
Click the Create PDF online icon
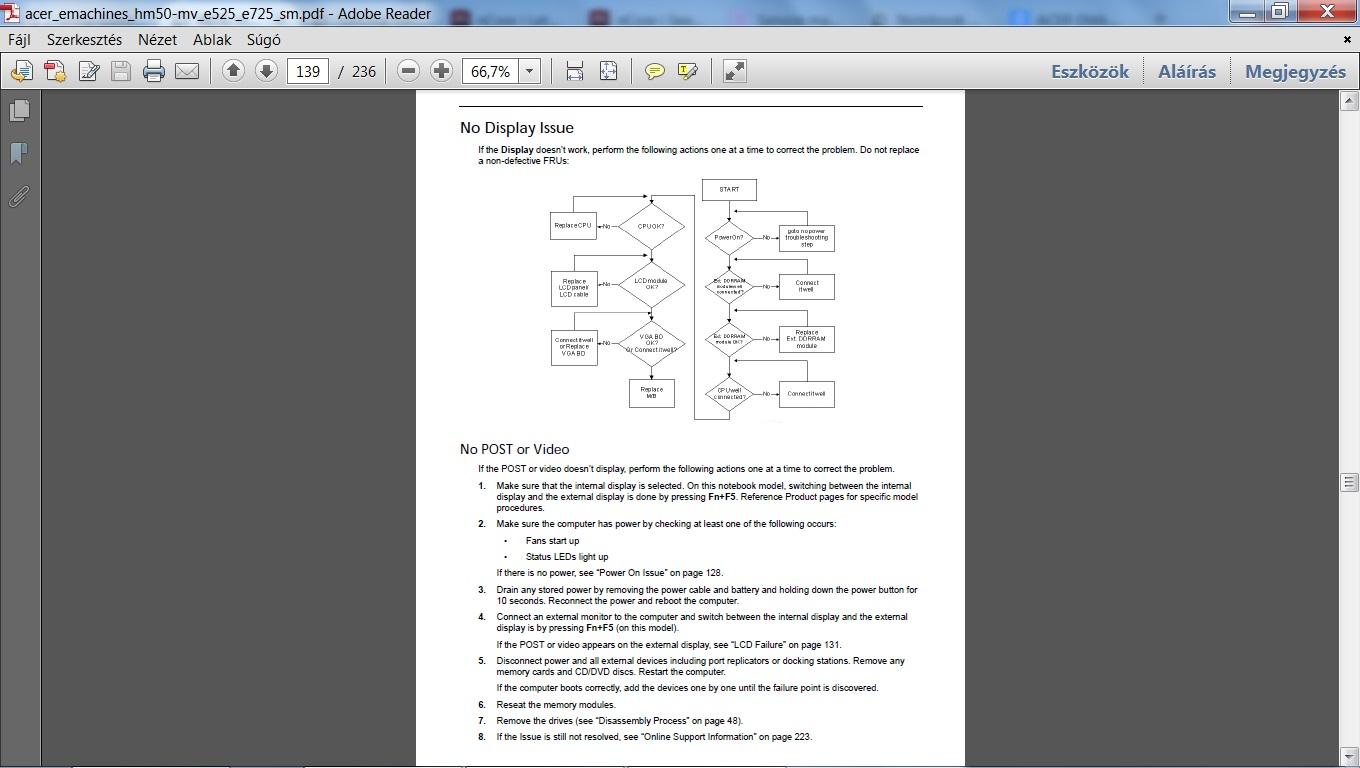tap(55, 71)
